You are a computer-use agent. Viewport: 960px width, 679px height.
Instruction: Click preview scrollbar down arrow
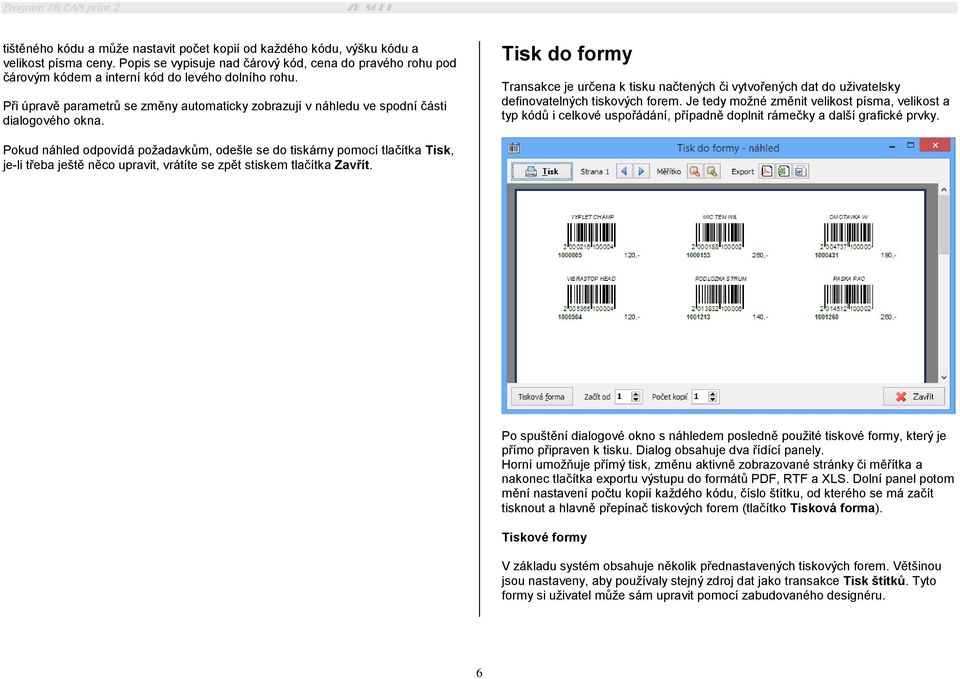click(943, 378)
